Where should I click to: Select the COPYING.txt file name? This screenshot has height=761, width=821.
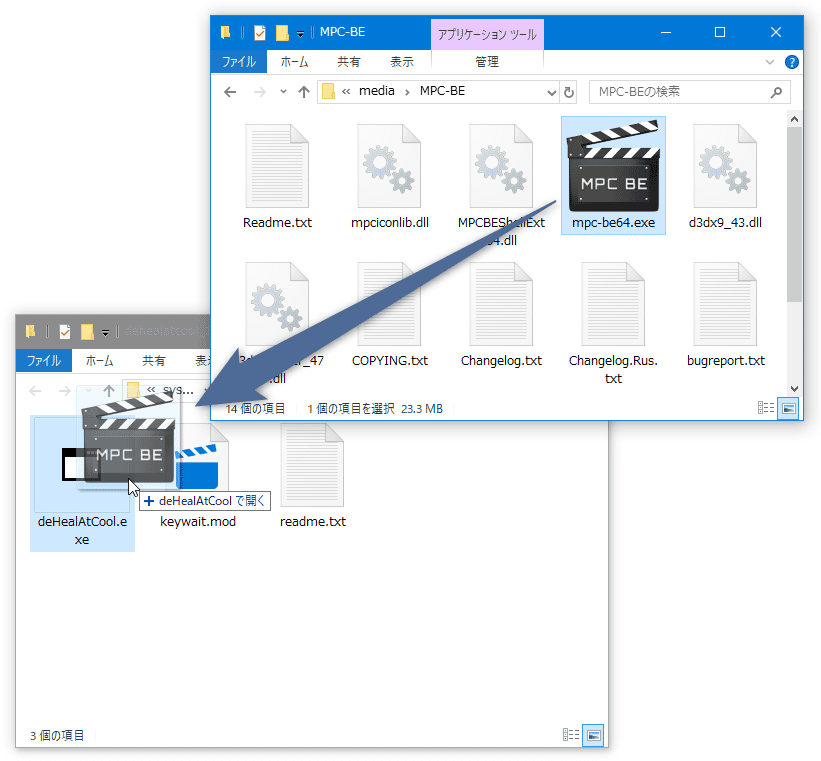pyautogui.click(x=390, y=360)
